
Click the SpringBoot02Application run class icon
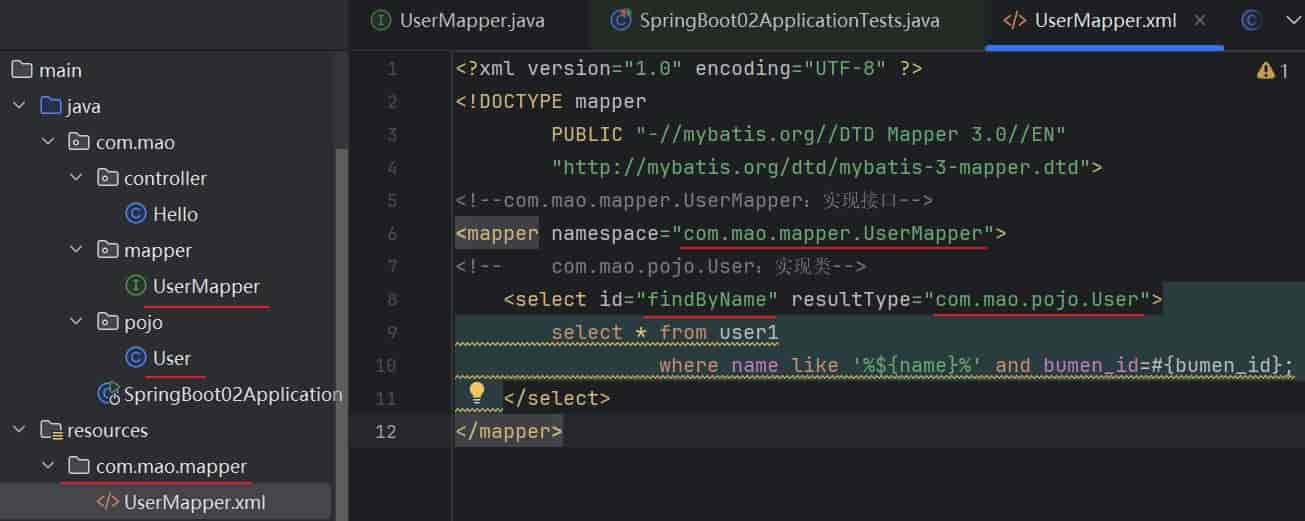[x=108, y=394]
